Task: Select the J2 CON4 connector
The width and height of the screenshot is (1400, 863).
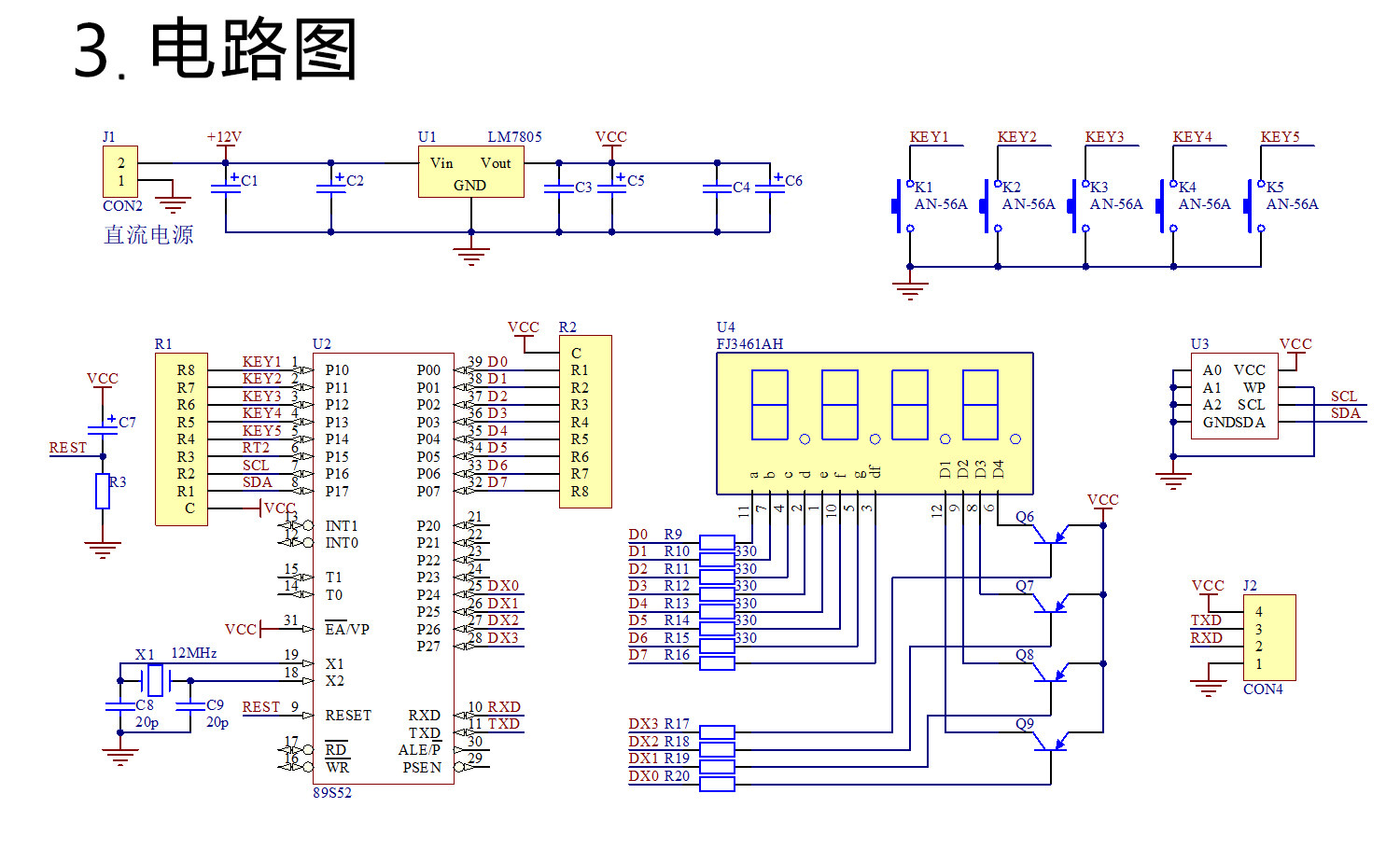Action: tap(1269, 637)
